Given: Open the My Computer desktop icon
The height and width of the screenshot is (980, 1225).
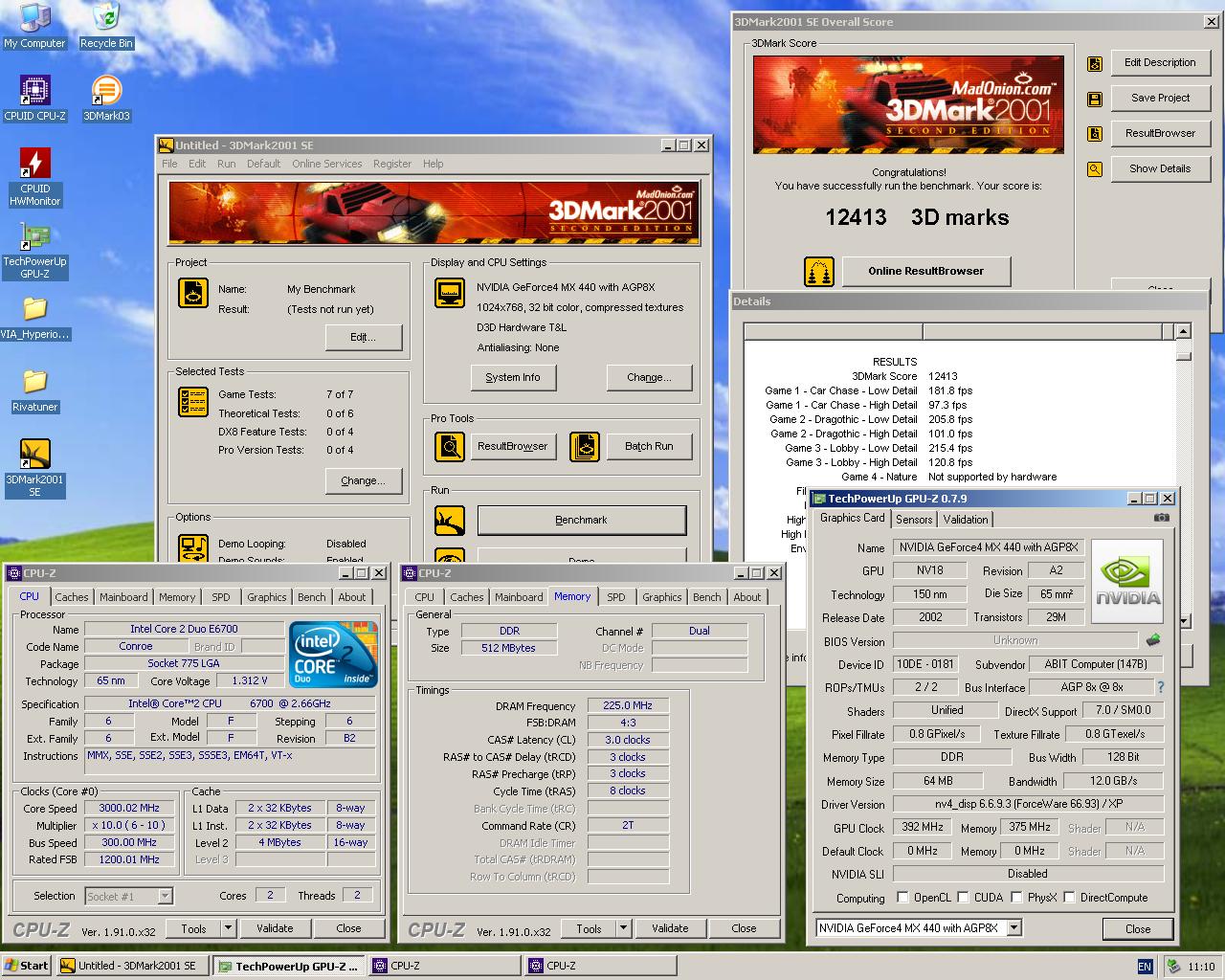Looking at the screenshot, I should (34, 26).
